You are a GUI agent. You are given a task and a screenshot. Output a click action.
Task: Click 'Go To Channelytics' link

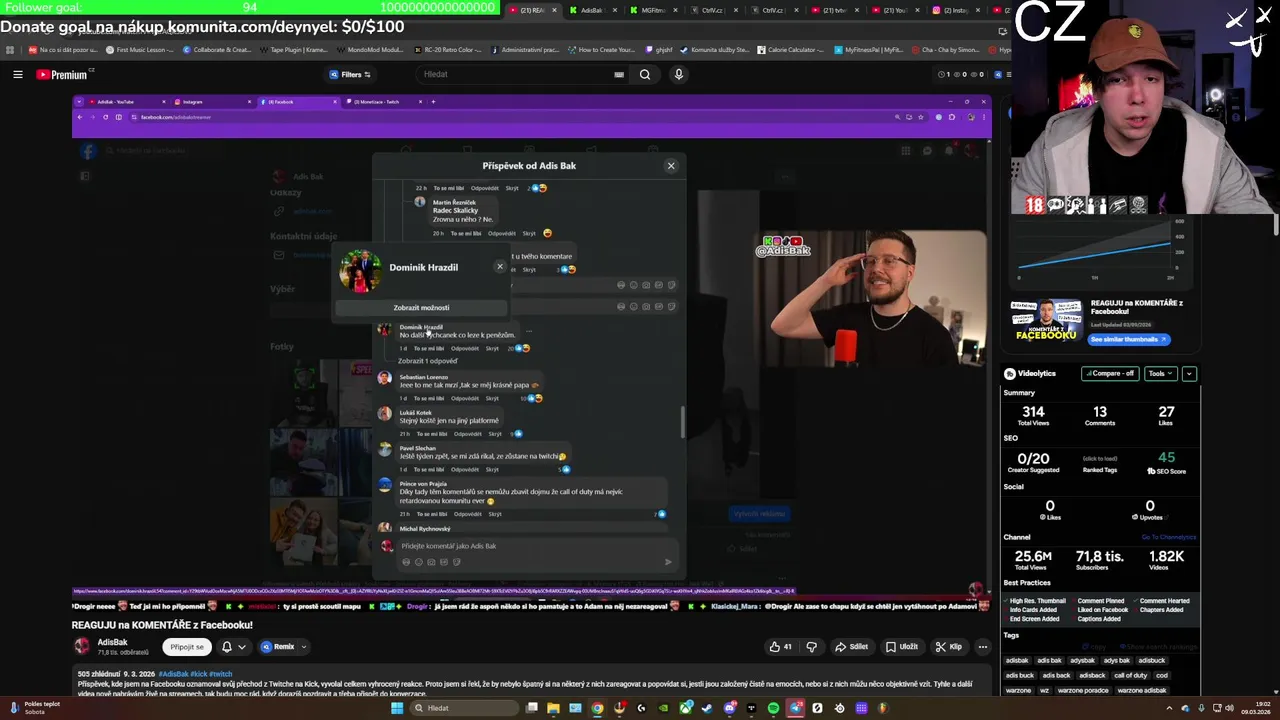1168,537
